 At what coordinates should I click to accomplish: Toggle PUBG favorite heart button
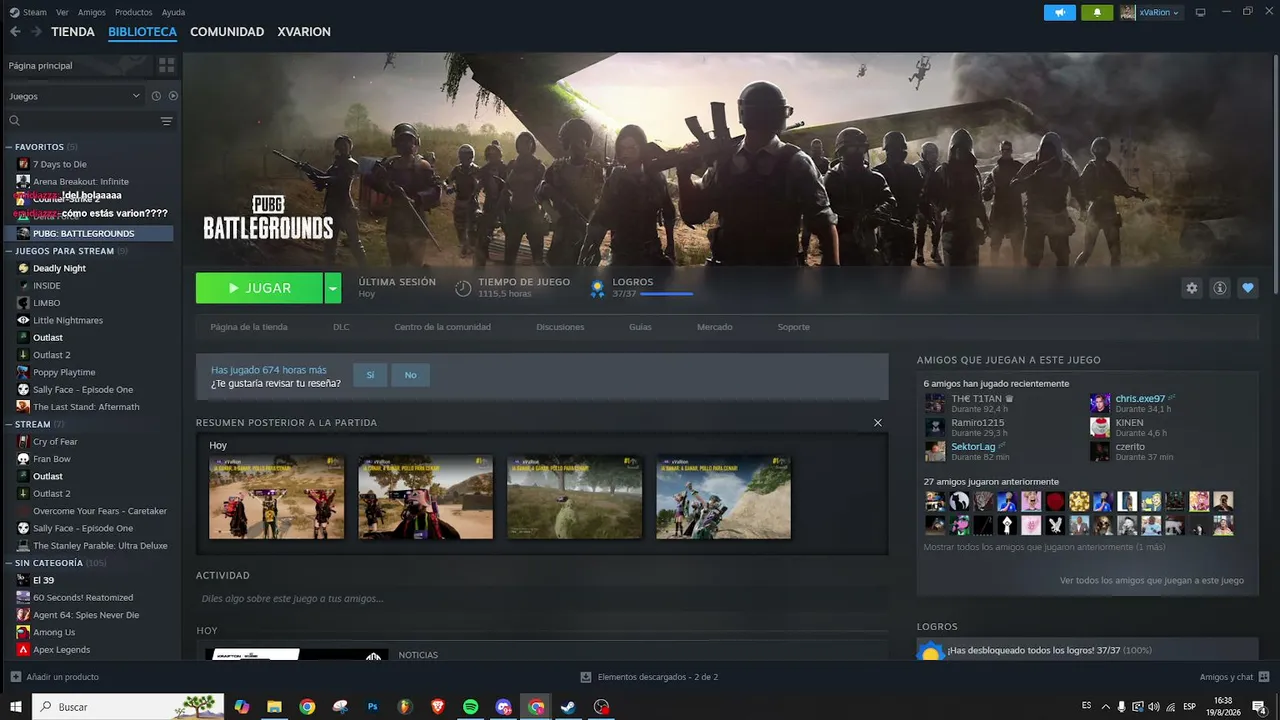pyautogui.click(x=1248, y=288)
